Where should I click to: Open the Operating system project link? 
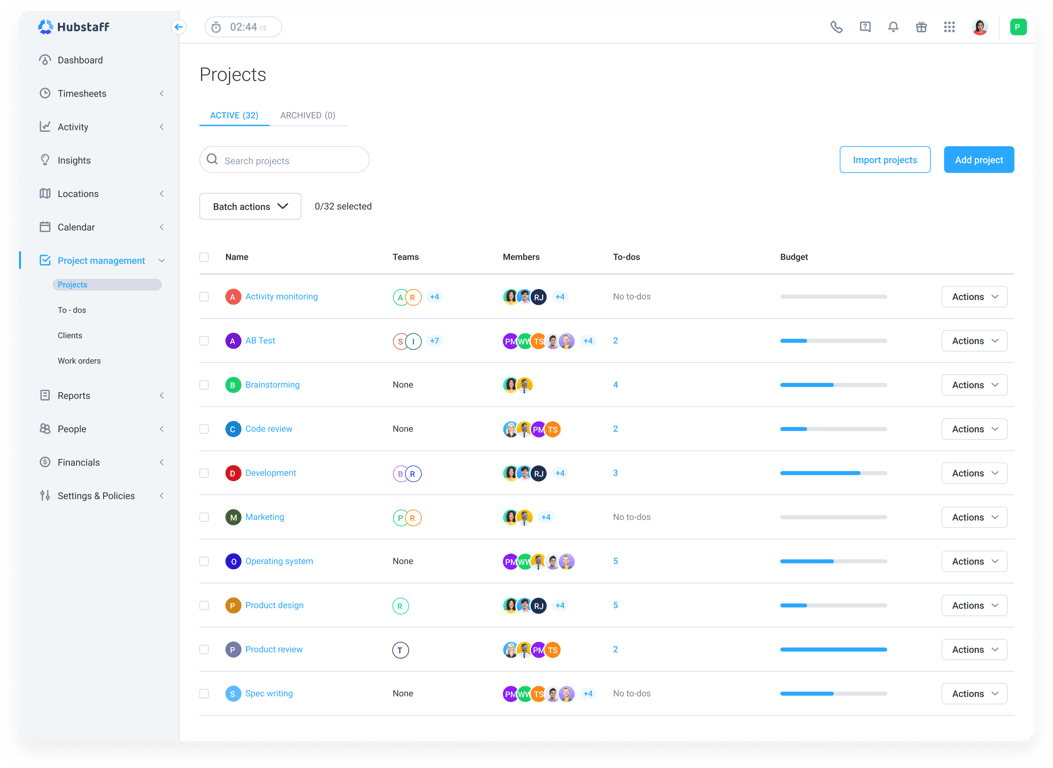(x=279, y=561)
